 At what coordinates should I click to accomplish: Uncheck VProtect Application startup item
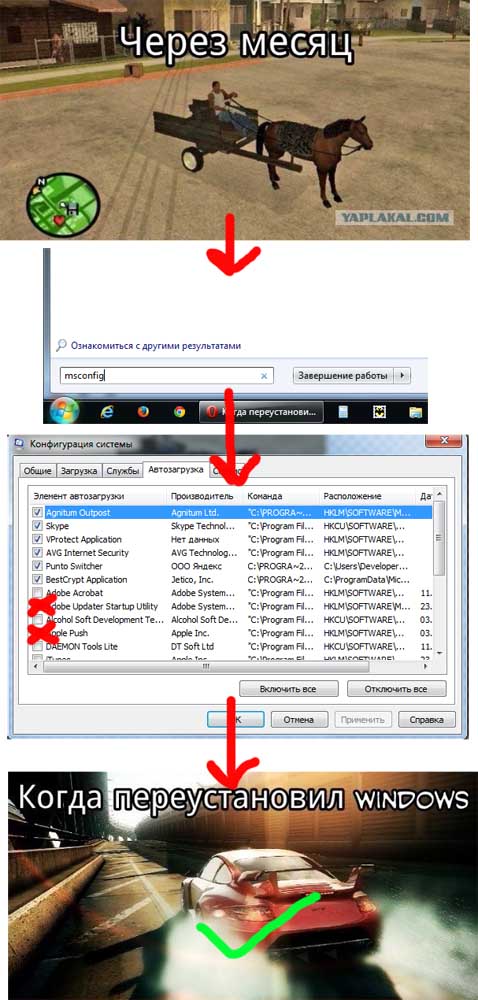tap(38, 540)
